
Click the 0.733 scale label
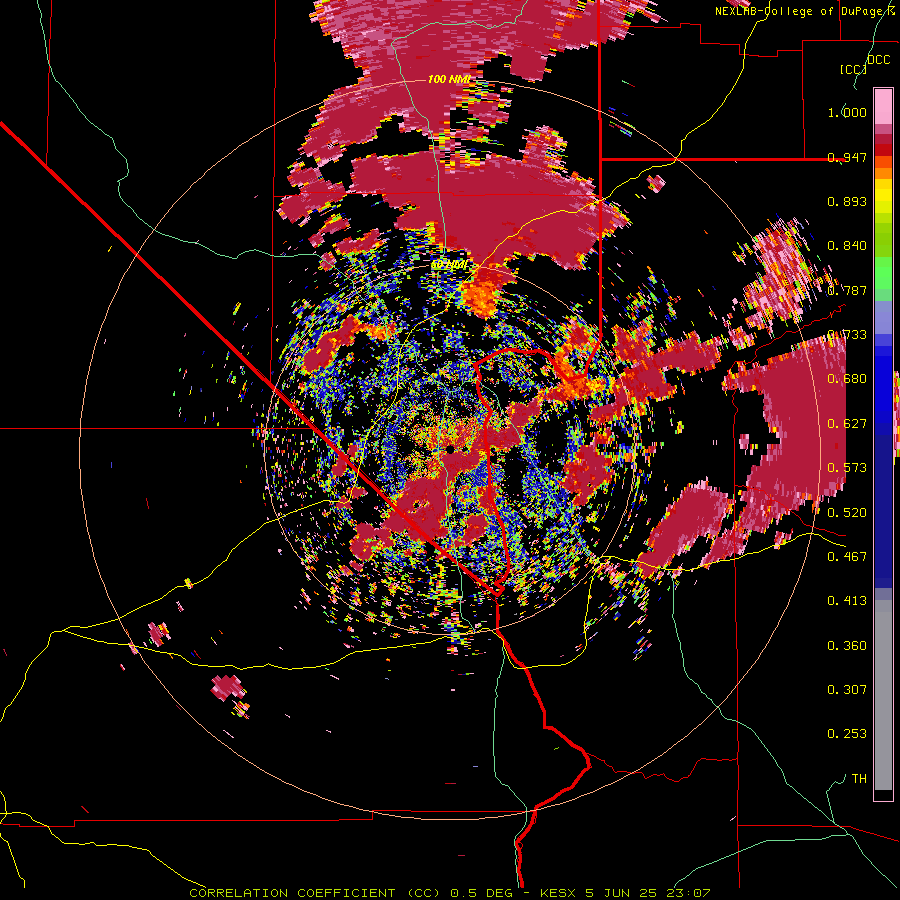[847, 335]
